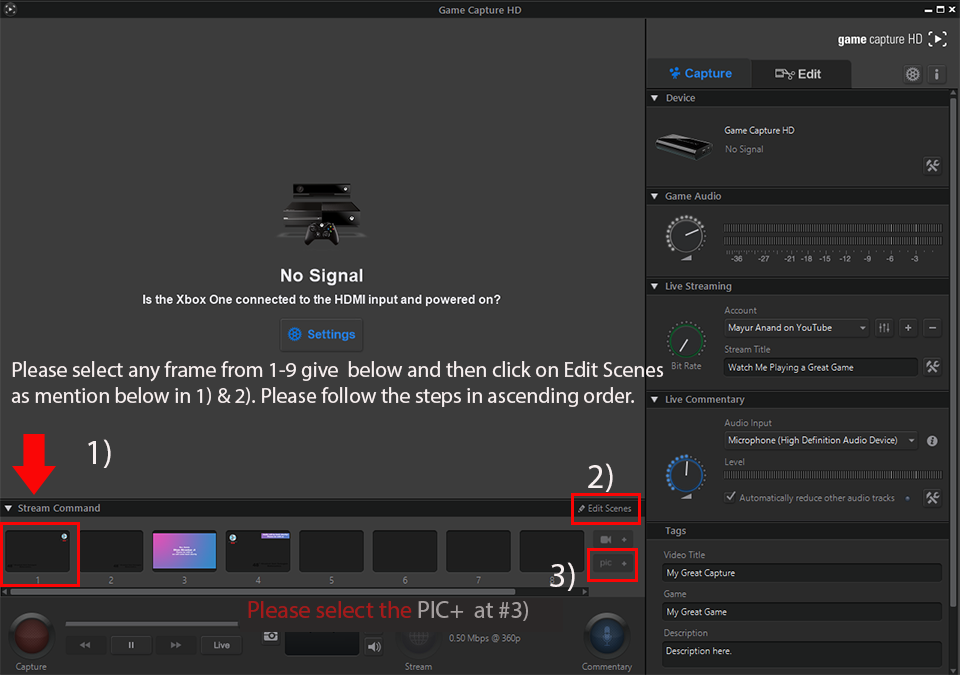Select scene thumbnail 3 with gradient
960x675 pixels.
pyautogui.click(x=184, y=551)
